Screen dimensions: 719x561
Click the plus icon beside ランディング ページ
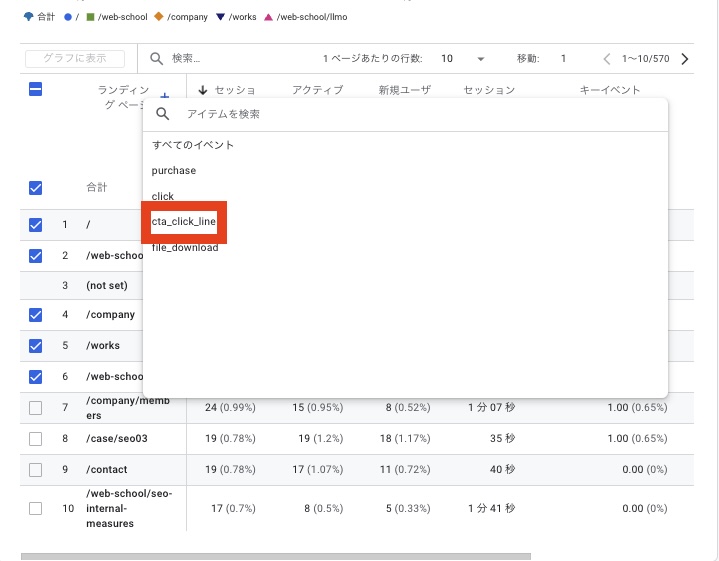tap(165, 96)
